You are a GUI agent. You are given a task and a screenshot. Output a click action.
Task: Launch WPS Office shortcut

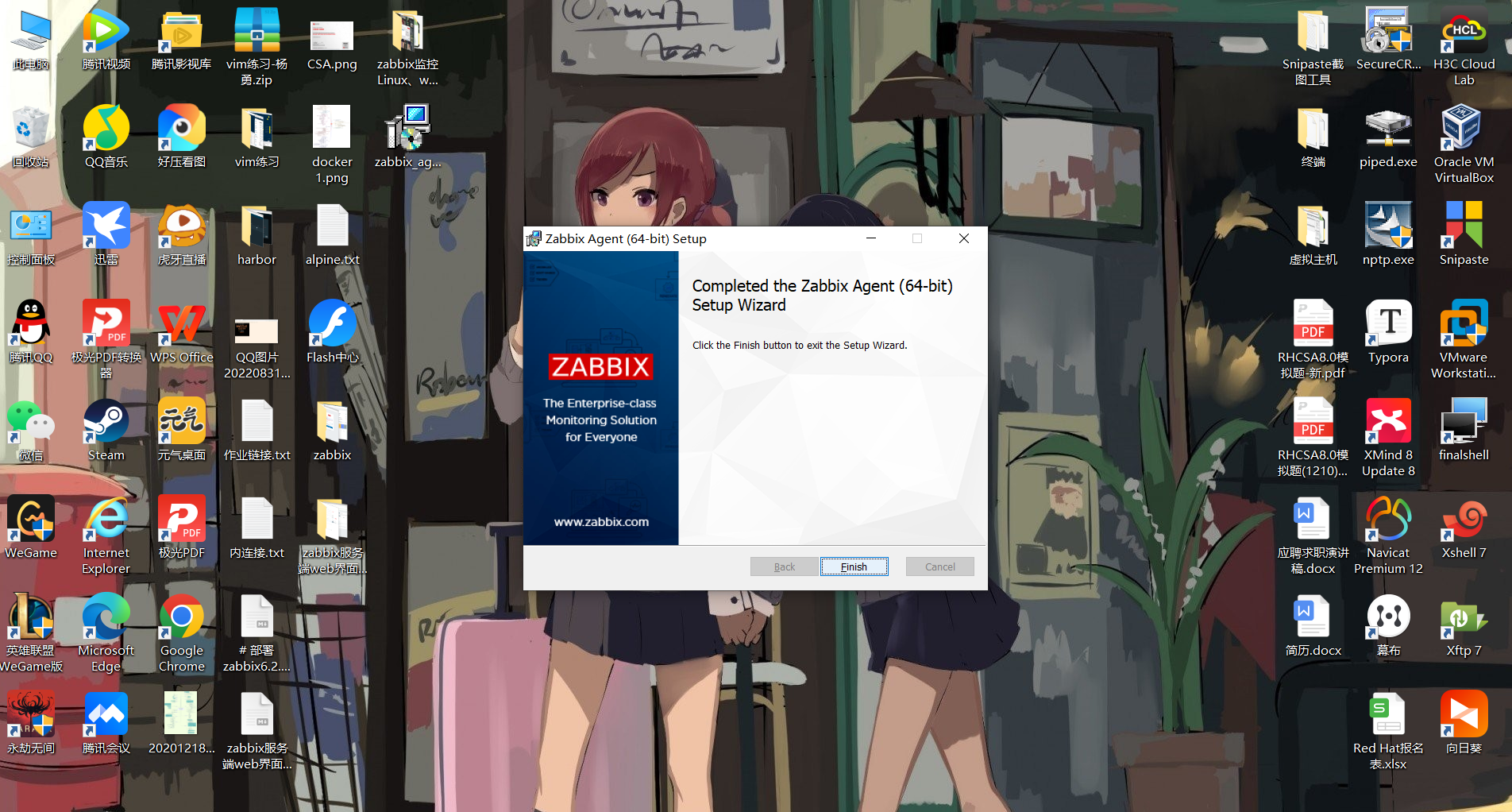click(x=182, y=333)
